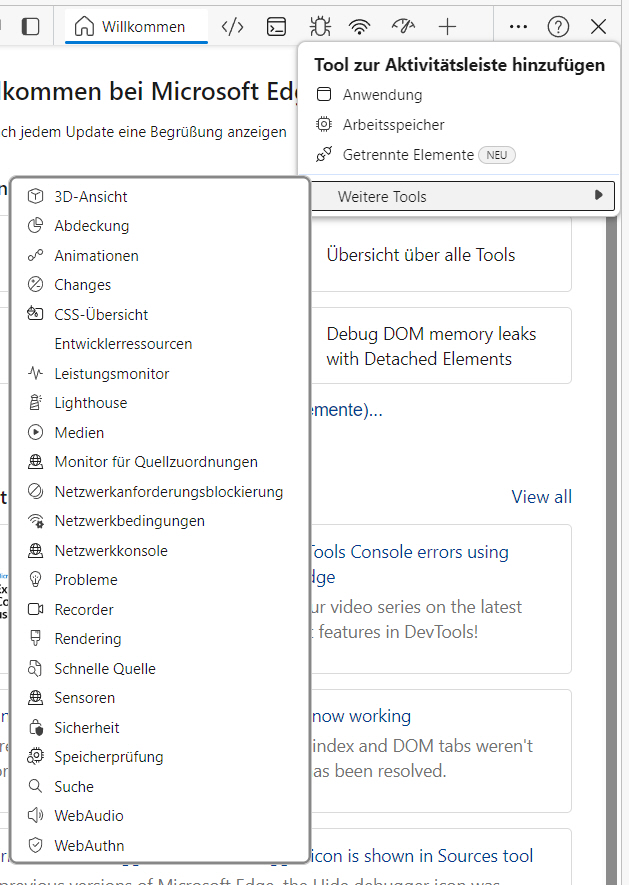Open Übersicht über alle Tools card

coord(420,255)
